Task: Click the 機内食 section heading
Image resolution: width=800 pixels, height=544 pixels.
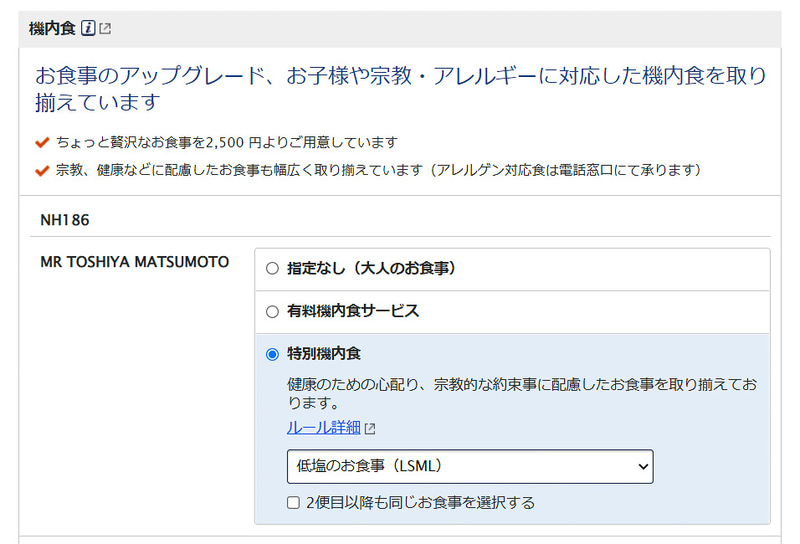Action: (52, 28)
